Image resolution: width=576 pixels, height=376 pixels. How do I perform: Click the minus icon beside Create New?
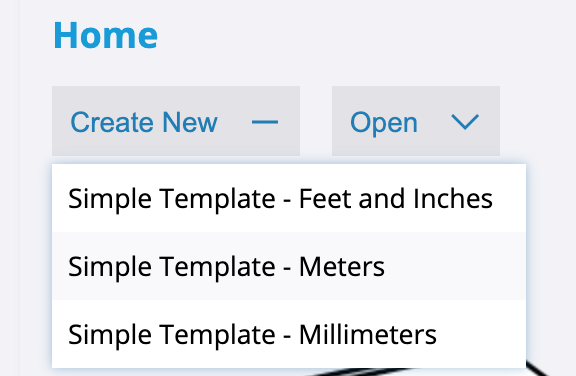264,122
